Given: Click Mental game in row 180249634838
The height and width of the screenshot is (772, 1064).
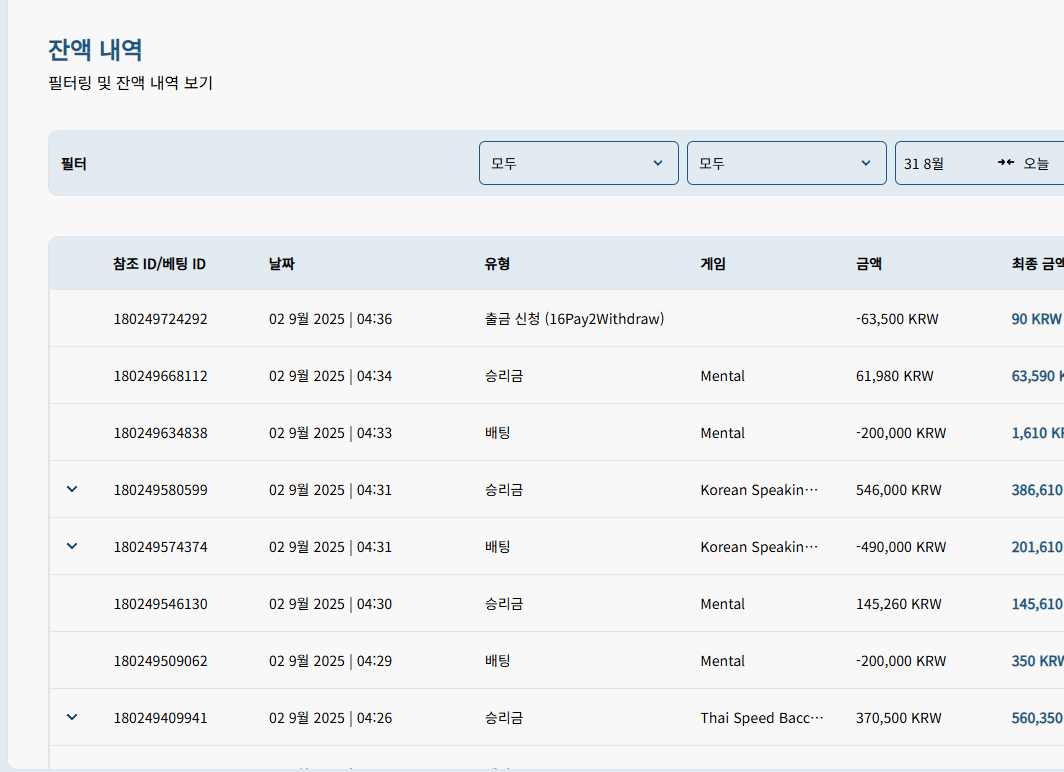Looking at the screenshot, I should pyautogui.click(x=722, y=433).
